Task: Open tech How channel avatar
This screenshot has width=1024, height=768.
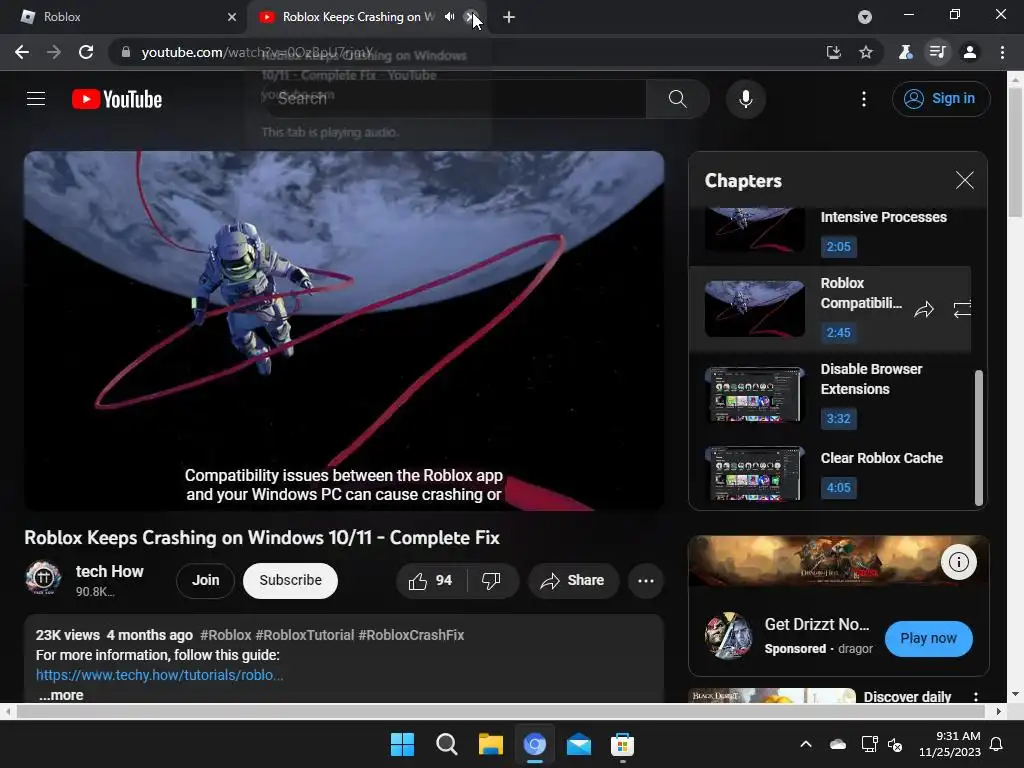Action: [x=43, y=578]
